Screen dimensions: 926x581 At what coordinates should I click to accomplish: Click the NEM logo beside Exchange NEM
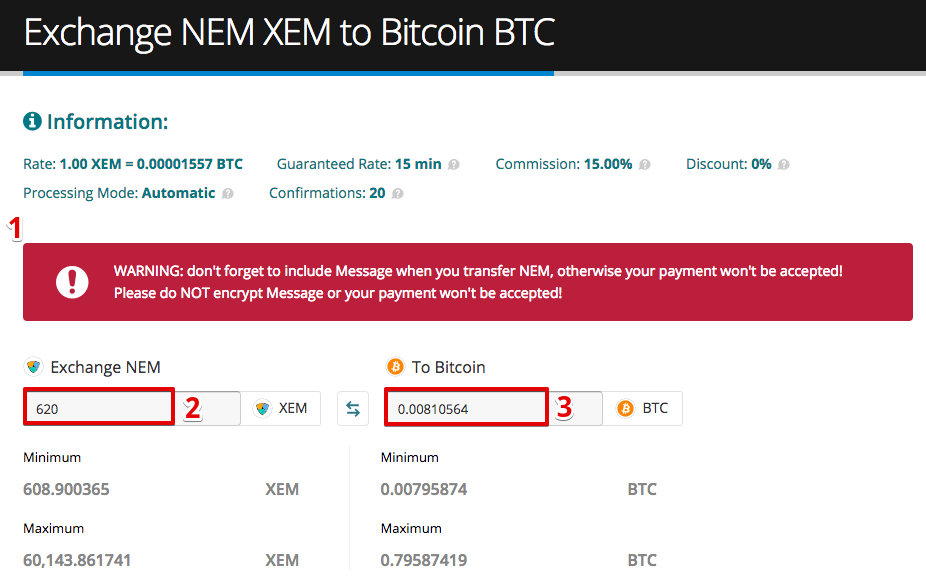click(34, 367)
